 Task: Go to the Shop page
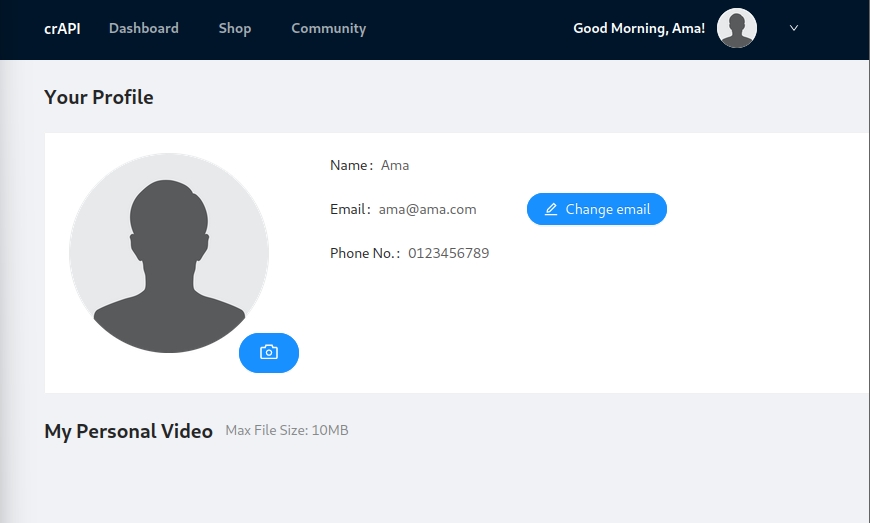point(235,28)
